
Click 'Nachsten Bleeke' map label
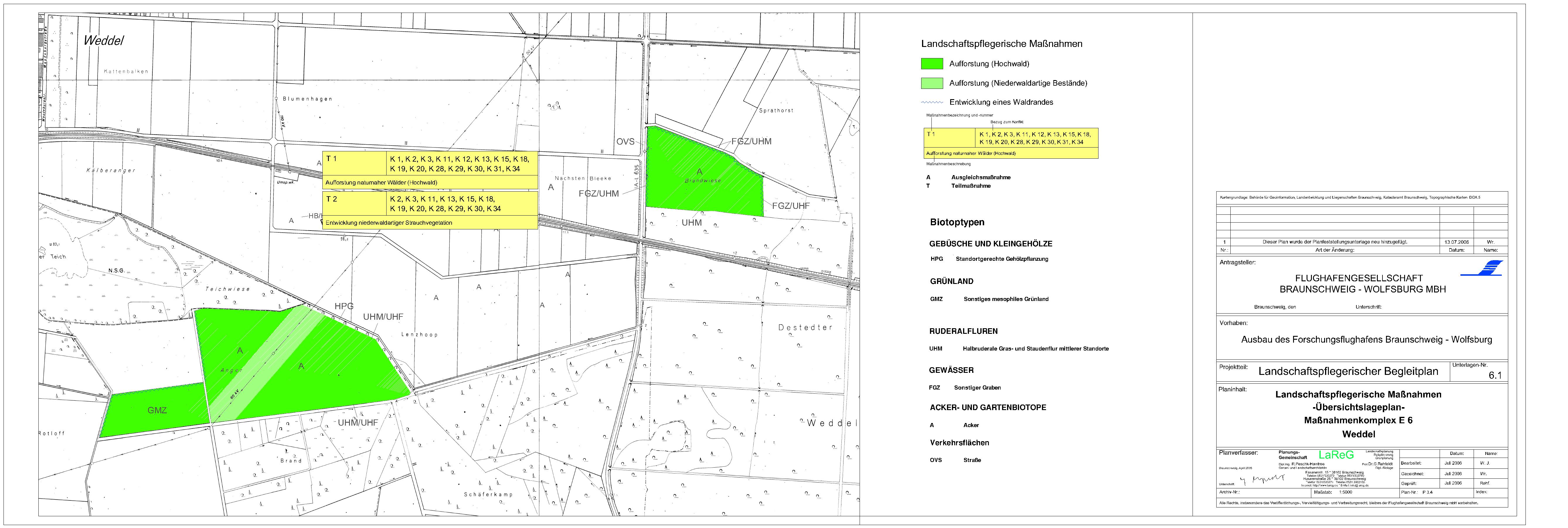[x=583, y=178]
